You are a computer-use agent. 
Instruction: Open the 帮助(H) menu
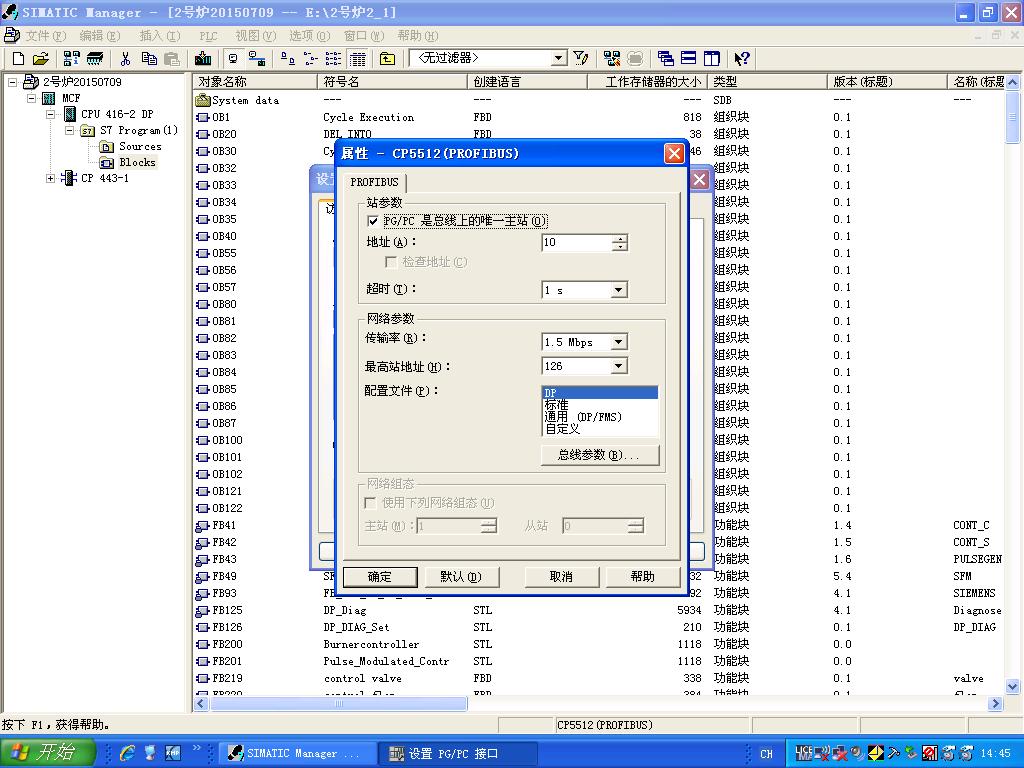pyautogui.click(x=417, y=36)
